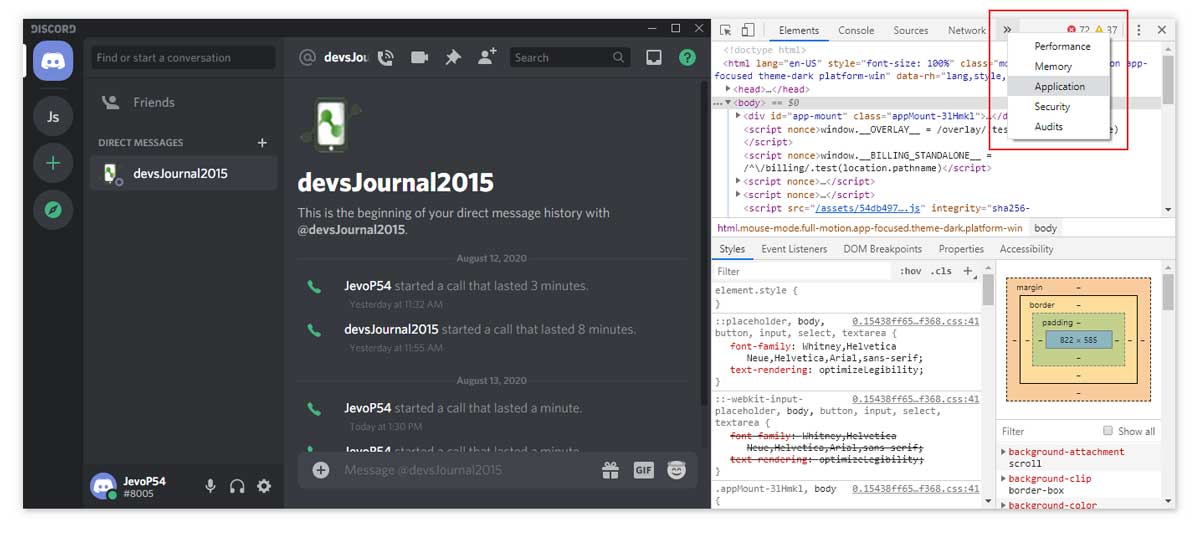1200x535 pixels.
Task: Click Message @devsJournal2015 input
Action: pos(465,470)
